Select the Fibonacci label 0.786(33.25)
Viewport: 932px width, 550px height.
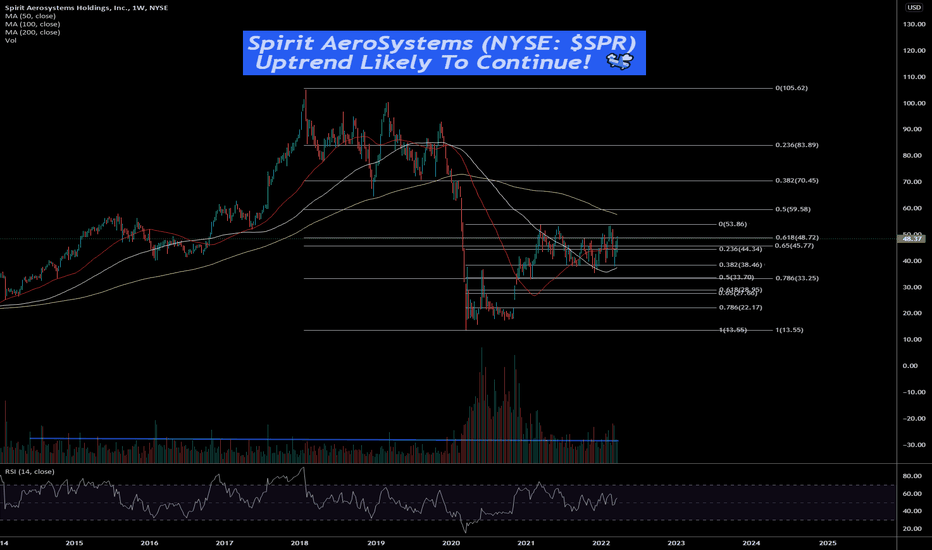796,278
